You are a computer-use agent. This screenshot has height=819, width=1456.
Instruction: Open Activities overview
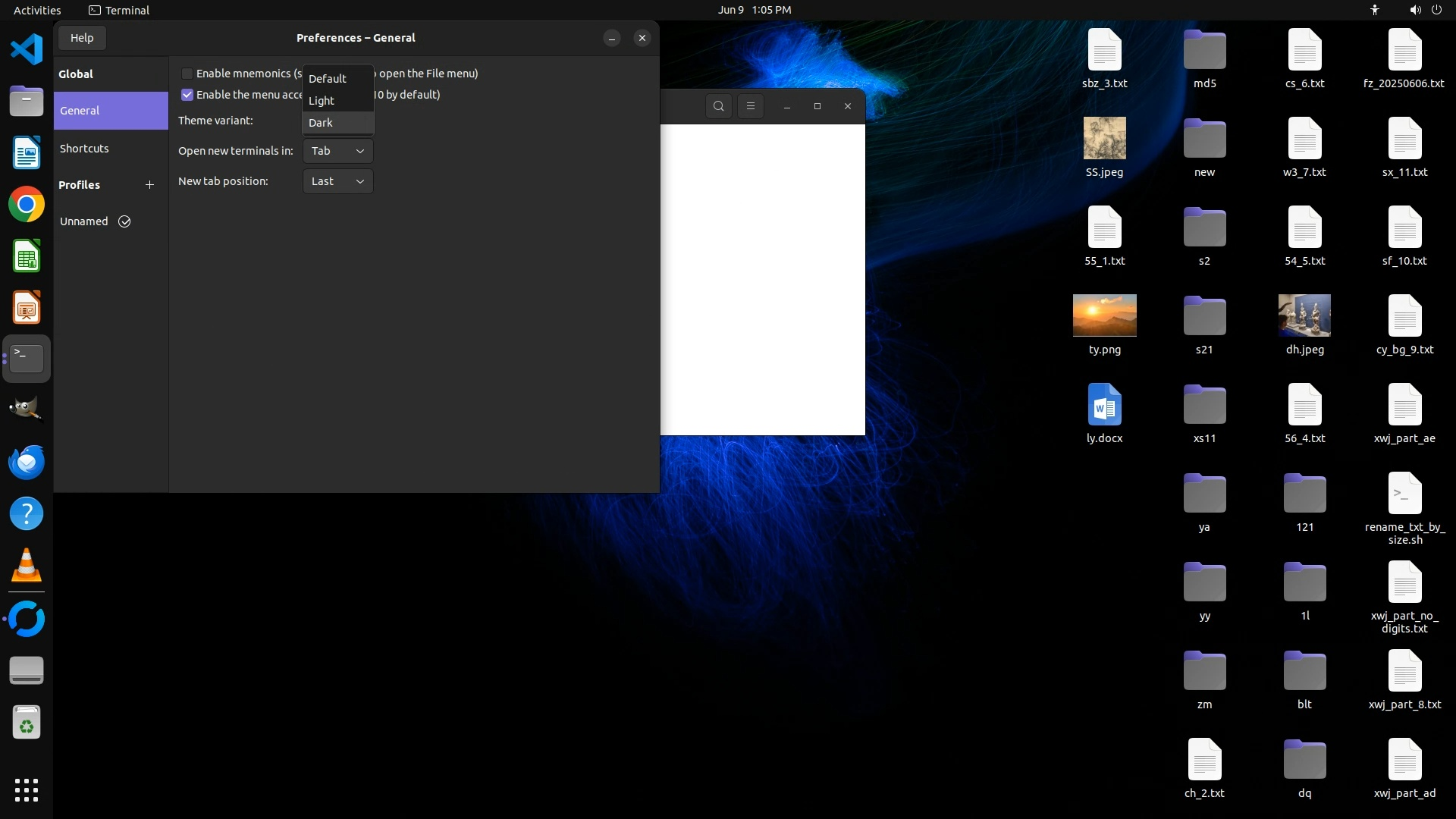tap(37, 10)
